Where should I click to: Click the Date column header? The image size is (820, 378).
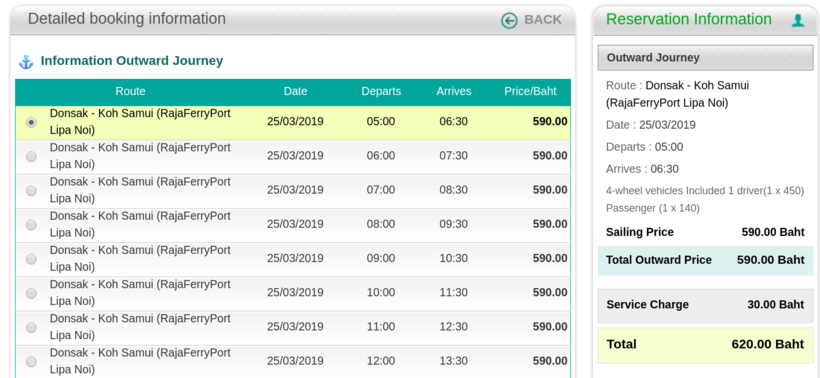click(295, 91)
